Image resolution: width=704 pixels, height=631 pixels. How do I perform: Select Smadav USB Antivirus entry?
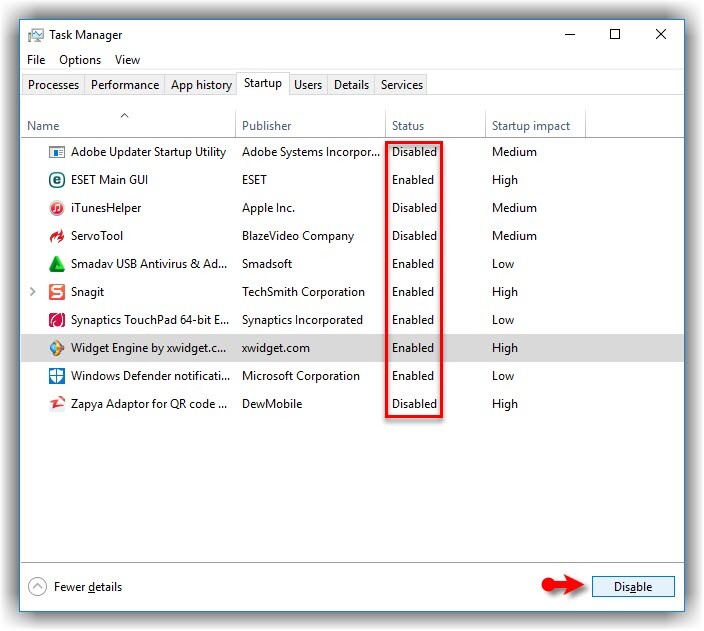pos(149,264)
